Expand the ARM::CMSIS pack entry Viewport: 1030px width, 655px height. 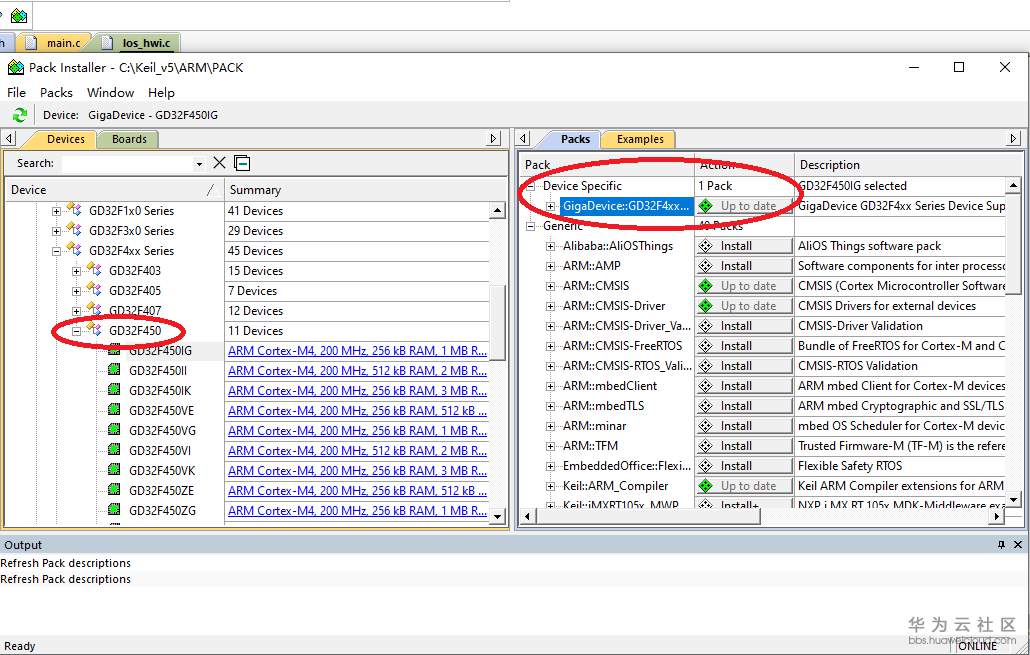(550, 286)
